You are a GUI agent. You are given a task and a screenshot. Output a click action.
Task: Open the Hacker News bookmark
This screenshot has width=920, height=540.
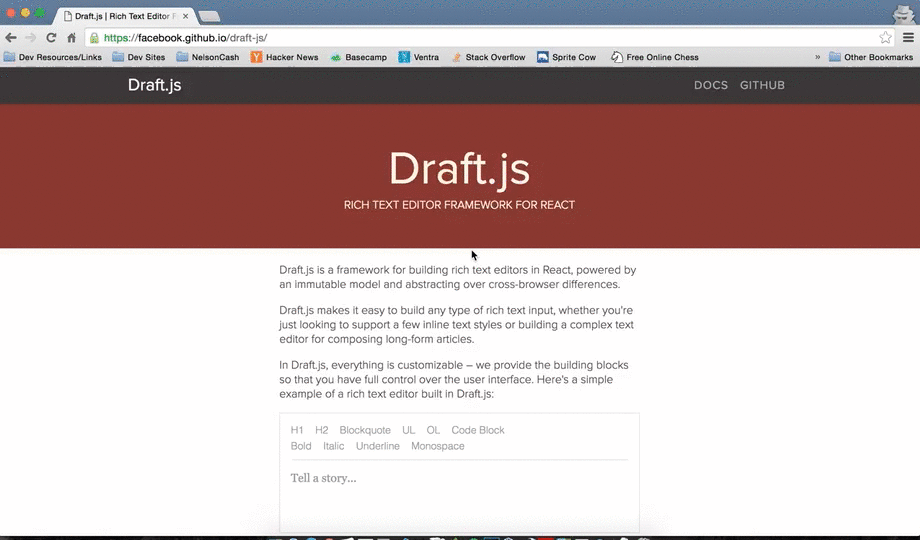pos(285,57)
